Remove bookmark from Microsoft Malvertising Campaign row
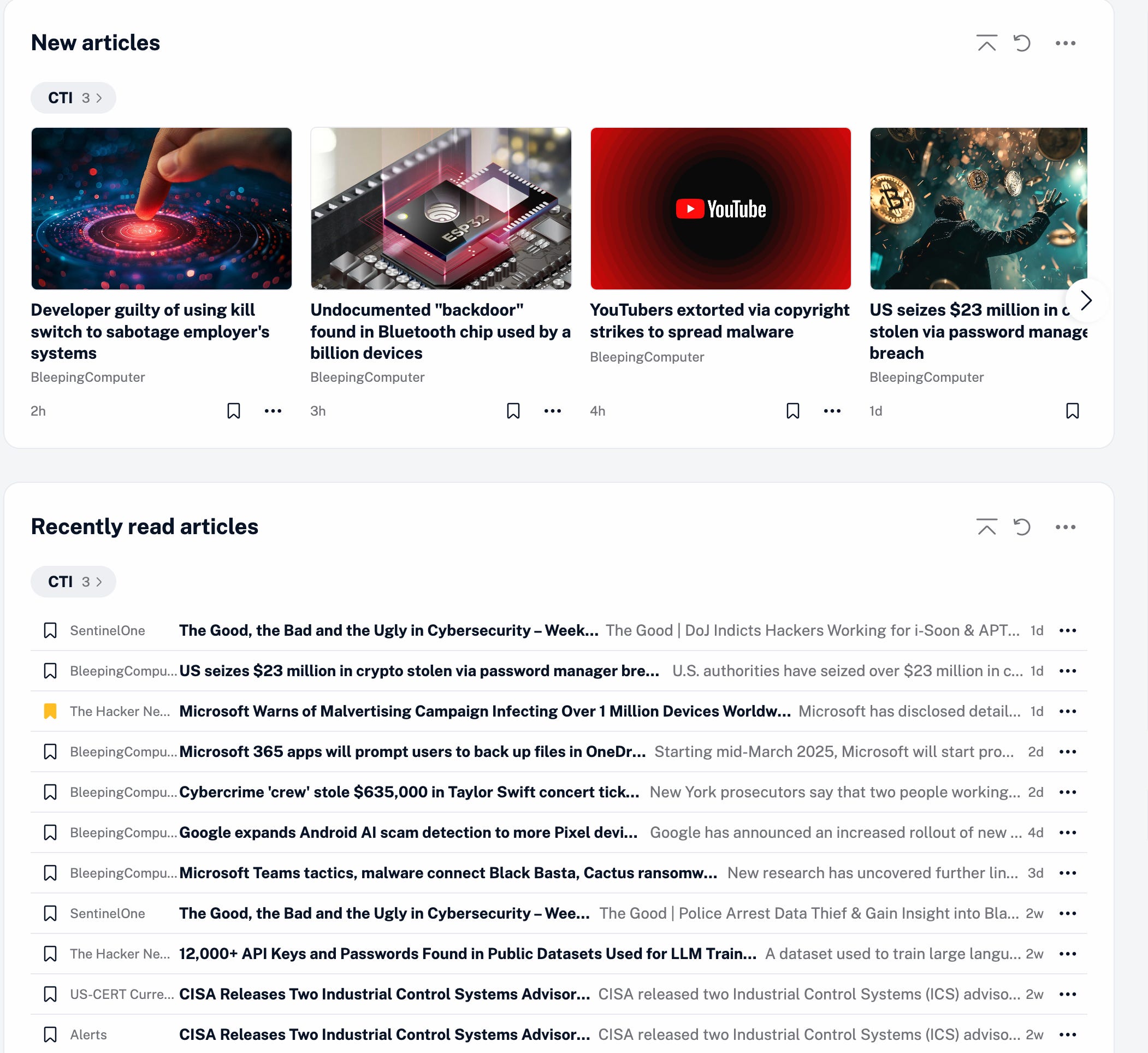Screen dimensions: 1148x1053 pos(50,711)
